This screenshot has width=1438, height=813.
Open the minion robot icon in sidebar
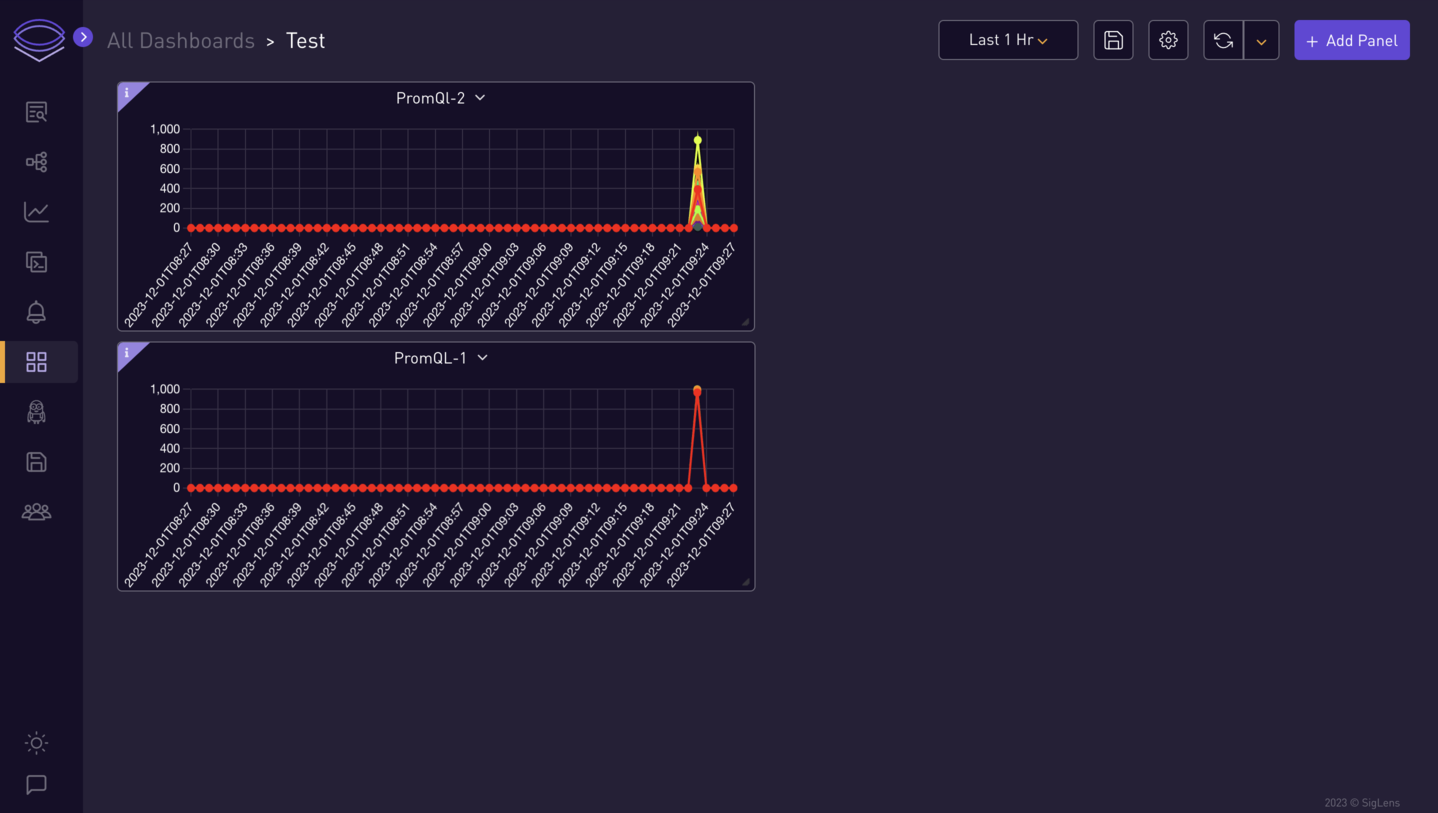pyautogui.click(x=36, y=412)
